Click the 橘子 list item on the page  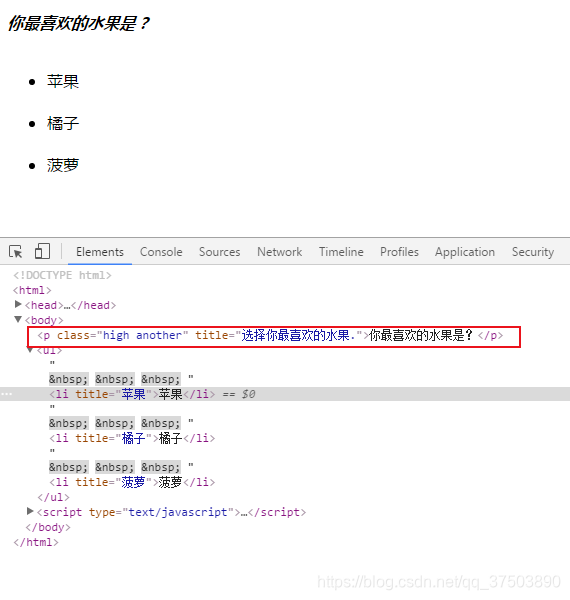pos(63,124)
